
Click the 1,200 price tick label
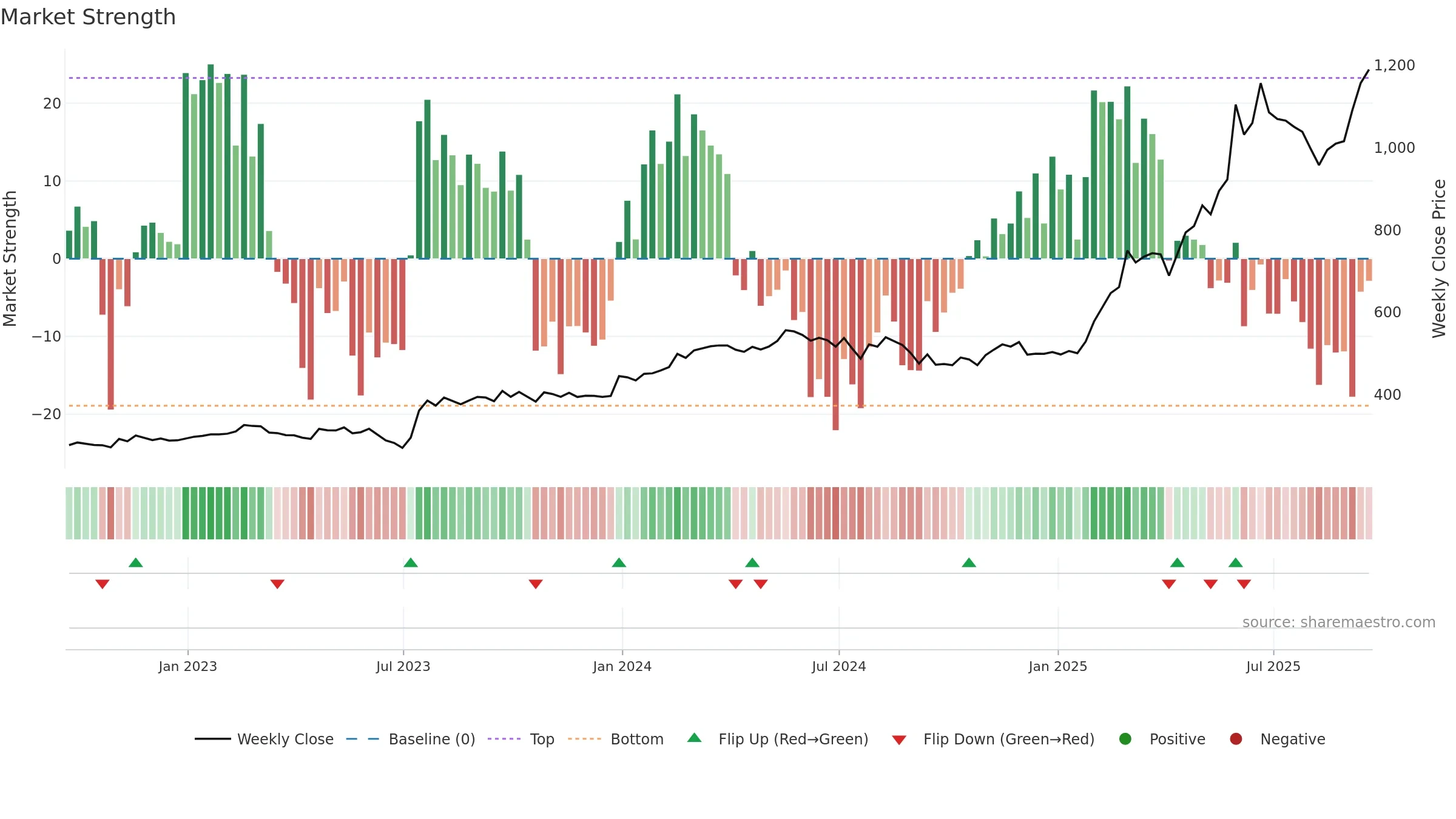(1394, 66)
